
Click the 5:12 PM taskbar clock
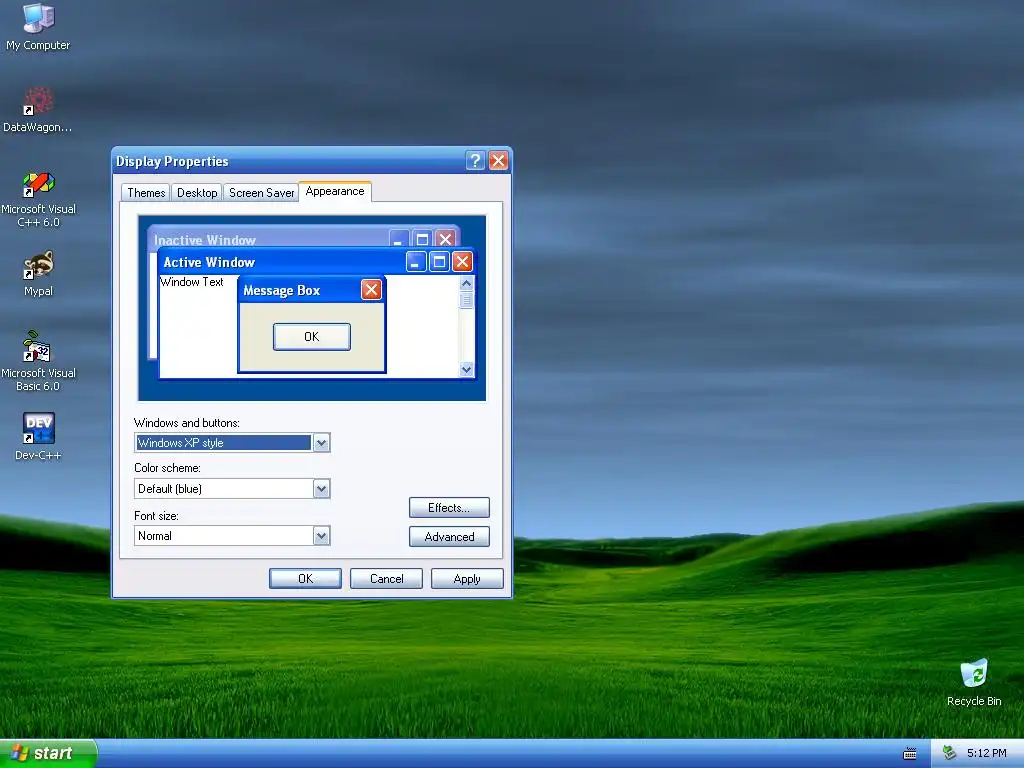coord(986,753)
